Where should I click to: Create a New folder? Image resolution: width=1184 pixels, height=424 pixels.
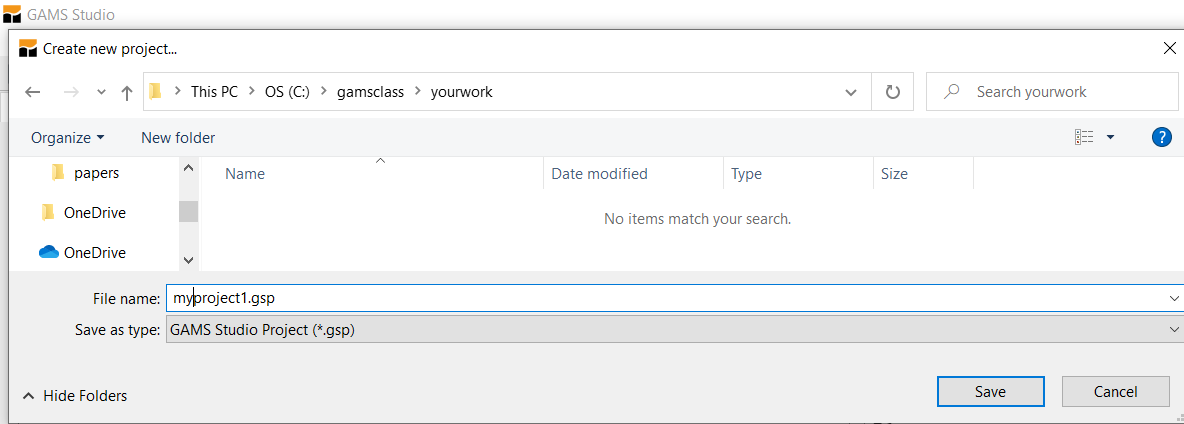178,137
